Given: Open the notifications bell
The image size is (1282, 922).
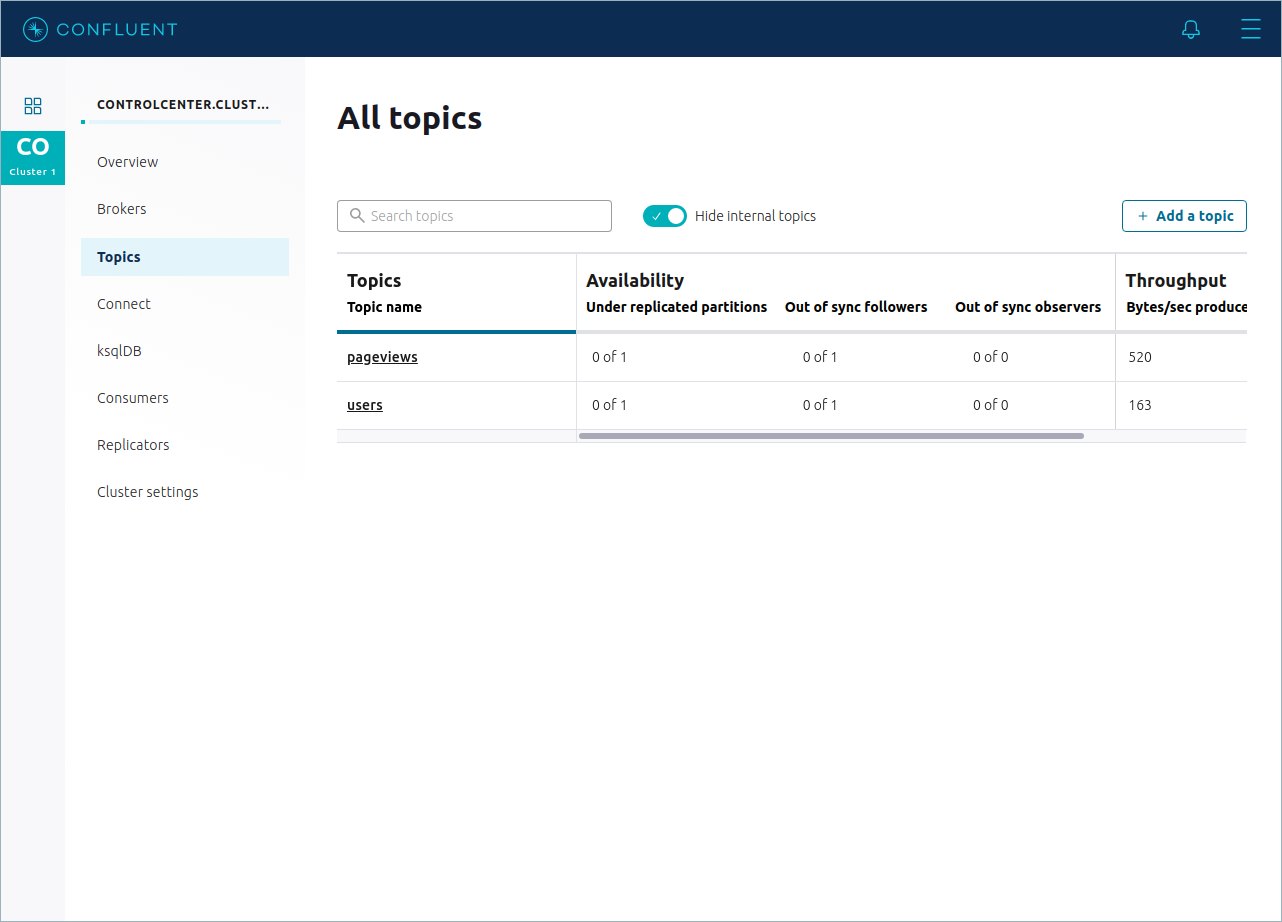Looking at the screenshot, I should (x=1190, y=29).
